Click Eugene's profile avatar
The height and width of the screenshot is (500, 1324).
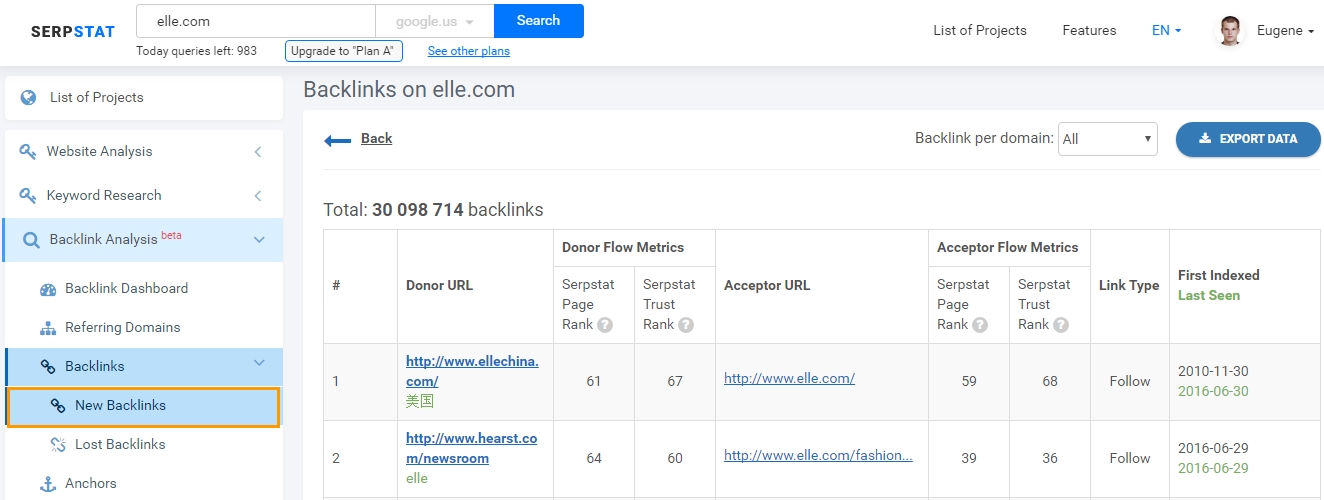point(1228,31)
